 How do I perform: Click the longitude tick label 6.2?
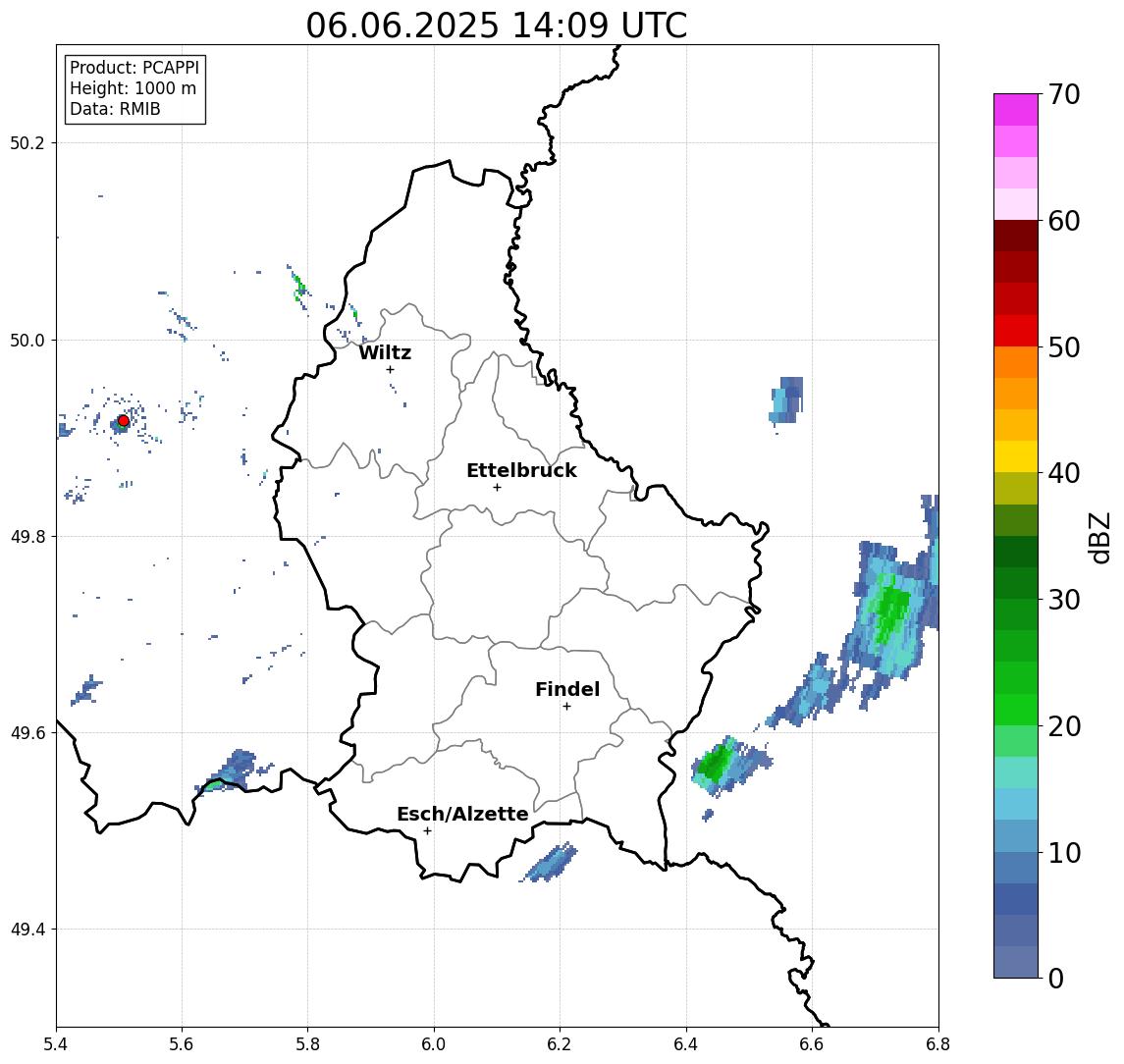coord(560,1044)
